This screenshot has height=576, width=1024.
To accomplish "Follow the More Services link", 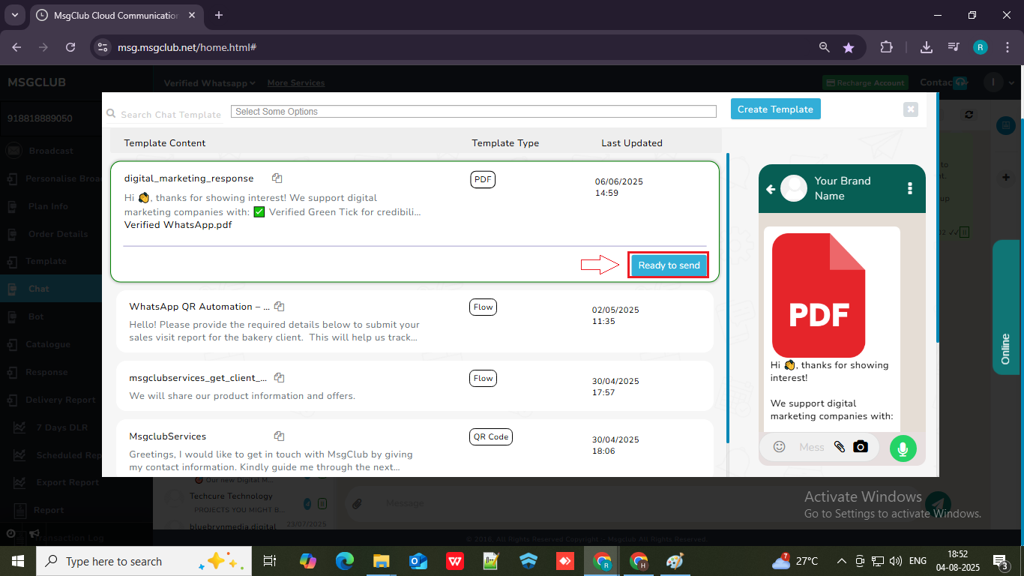I will [296, 83].
